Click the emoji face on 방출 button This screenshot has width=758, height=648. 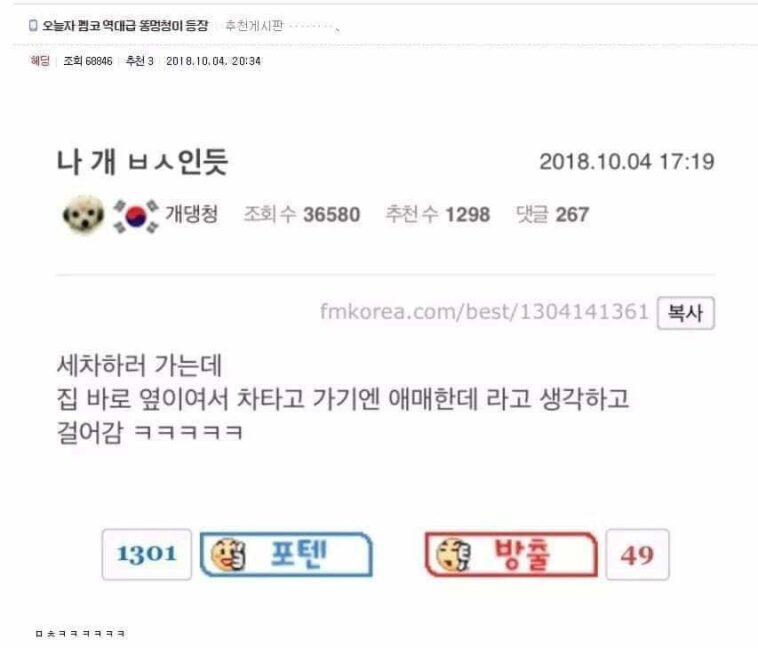(453, 554)
